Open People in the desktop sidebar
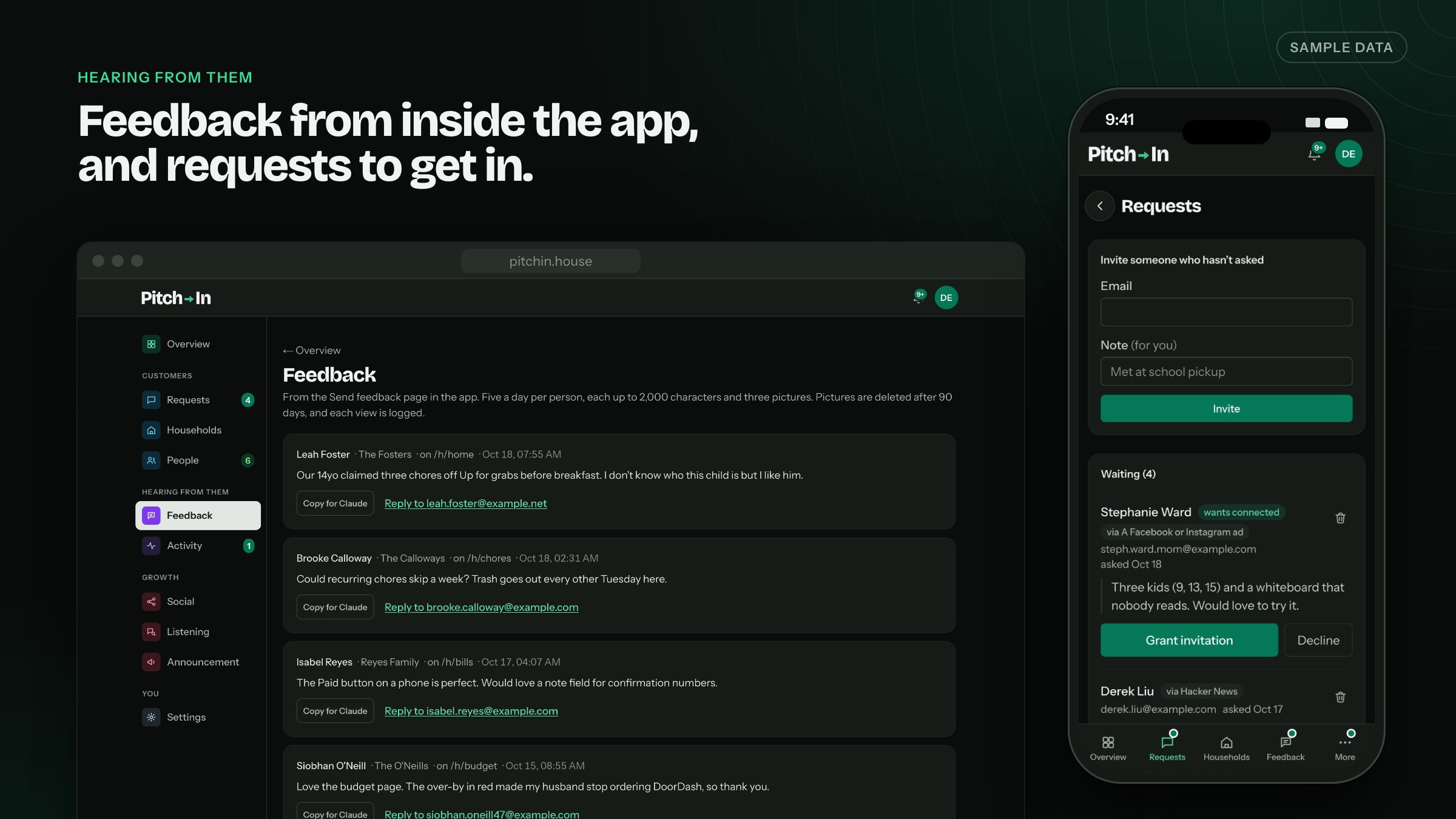The image size is (1456, 819). (x=198, y=460)
